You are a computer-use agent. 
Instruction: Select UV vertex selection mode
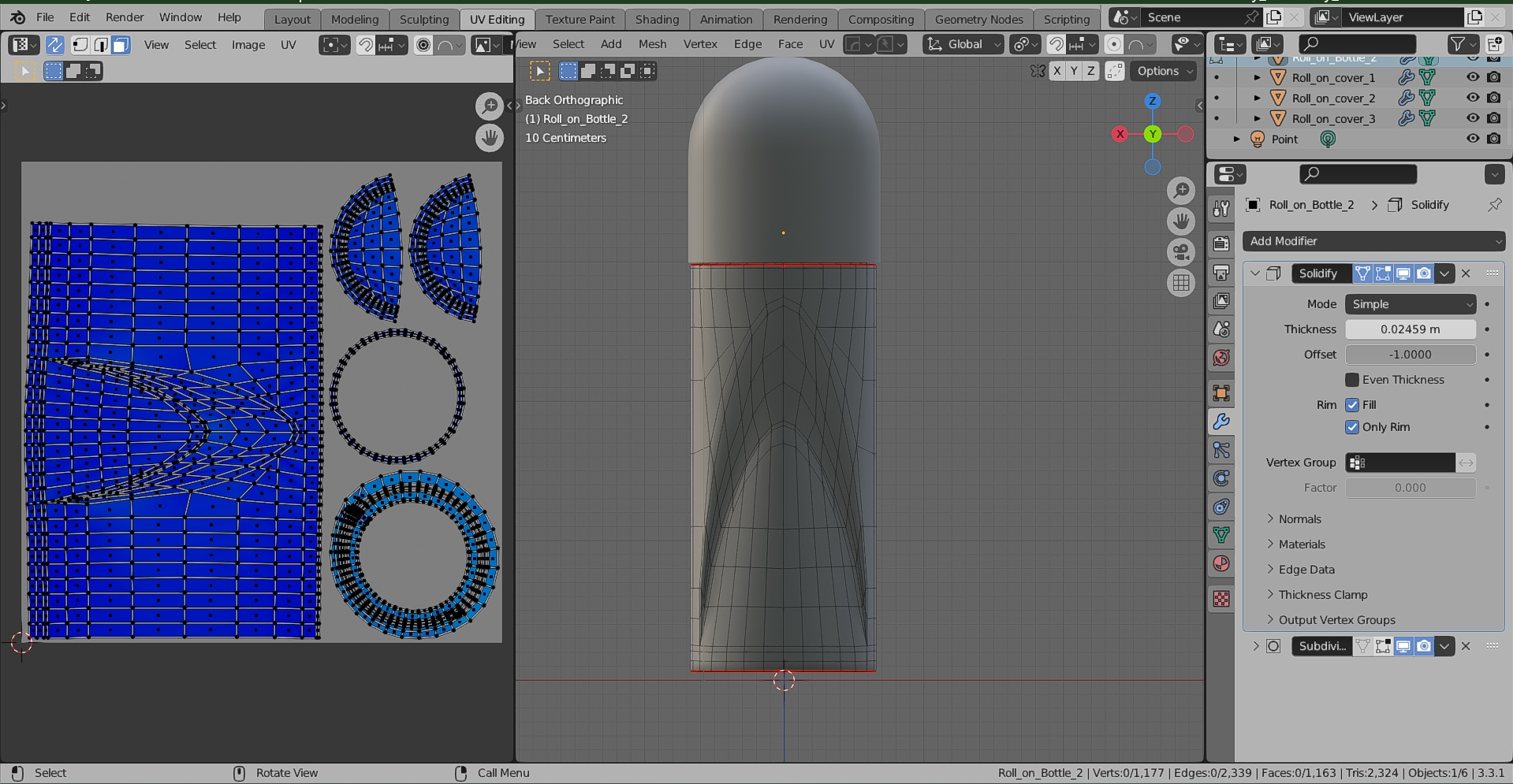pos(80,45)
